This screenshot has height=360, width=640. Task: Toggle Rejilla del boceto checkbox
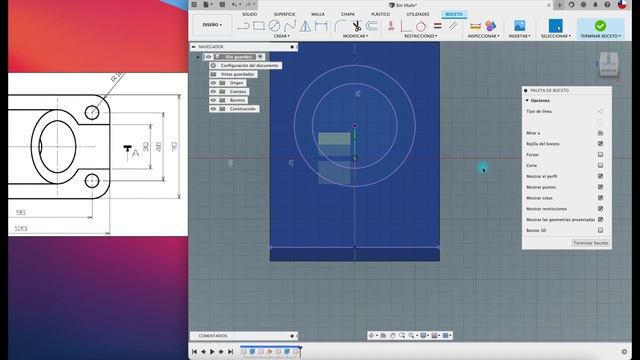[x=600, y=144]
